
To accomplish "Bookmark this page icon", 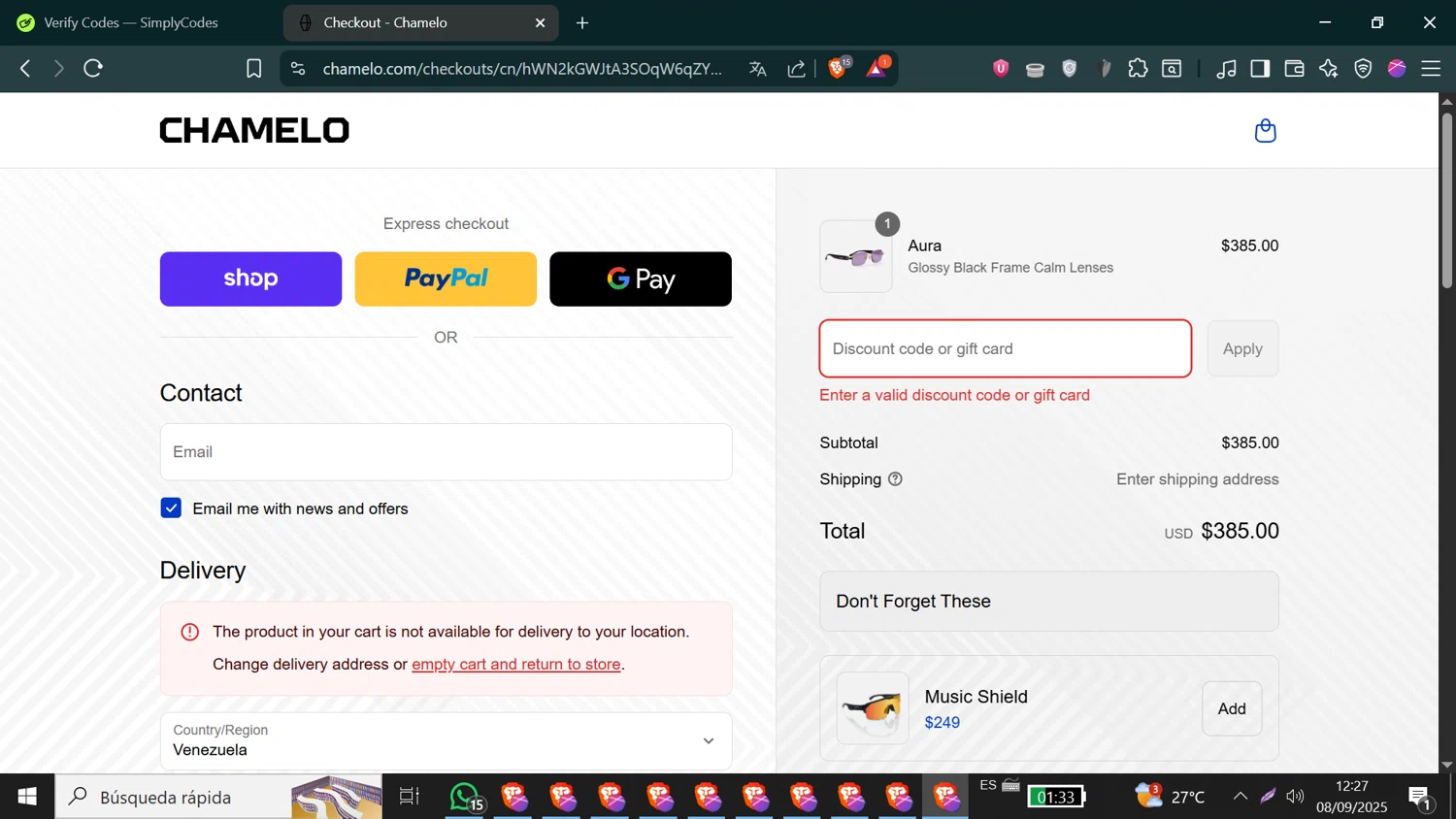I will pos(253,69).
